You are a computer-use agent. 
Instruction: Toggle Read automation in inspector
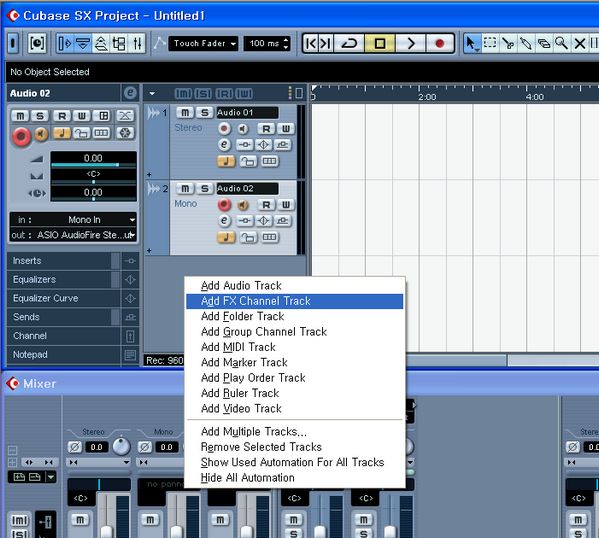coord(62,115)
